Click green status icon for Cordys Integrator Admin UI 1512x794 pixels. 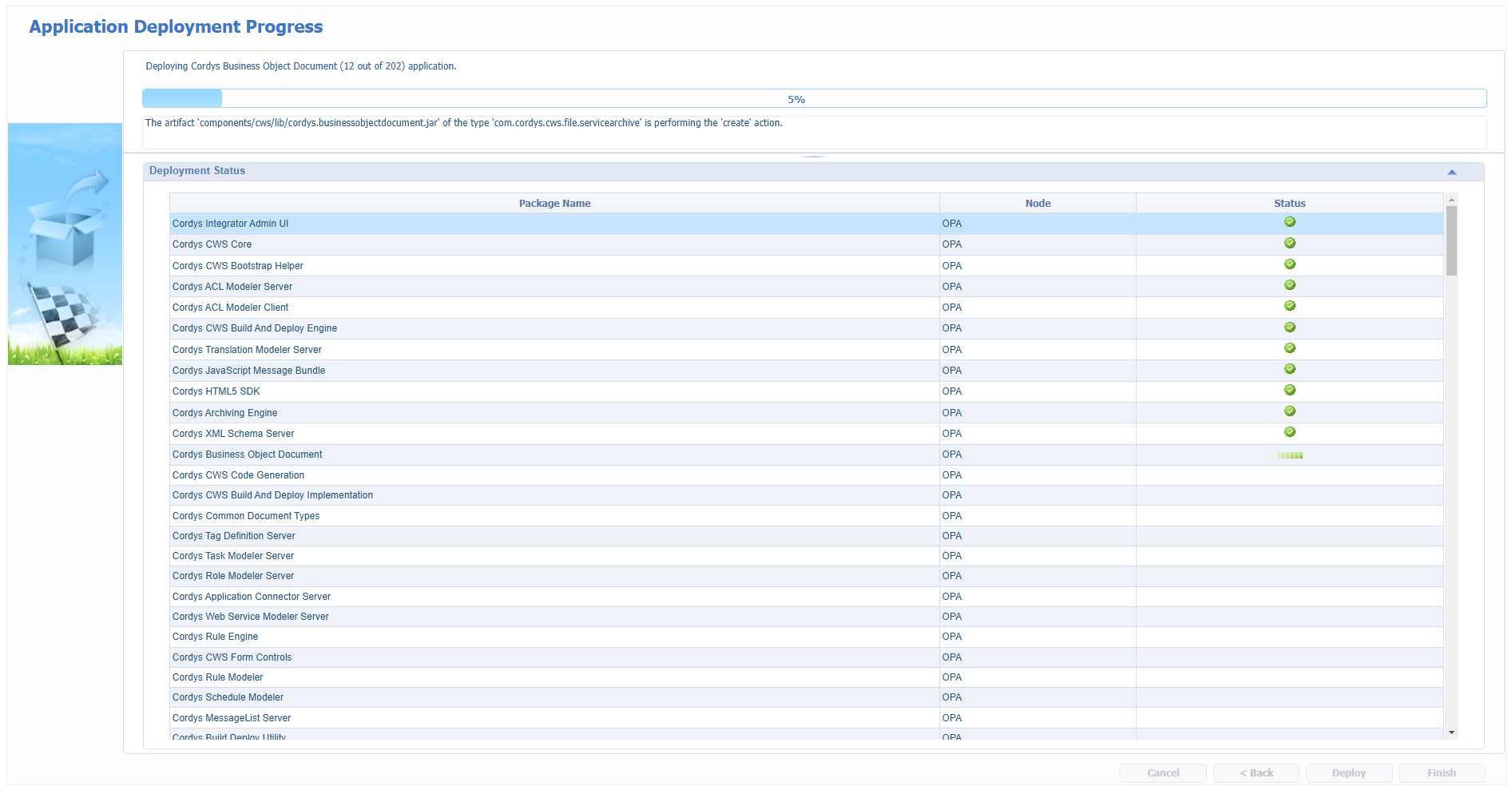[x=1289, y=223]
